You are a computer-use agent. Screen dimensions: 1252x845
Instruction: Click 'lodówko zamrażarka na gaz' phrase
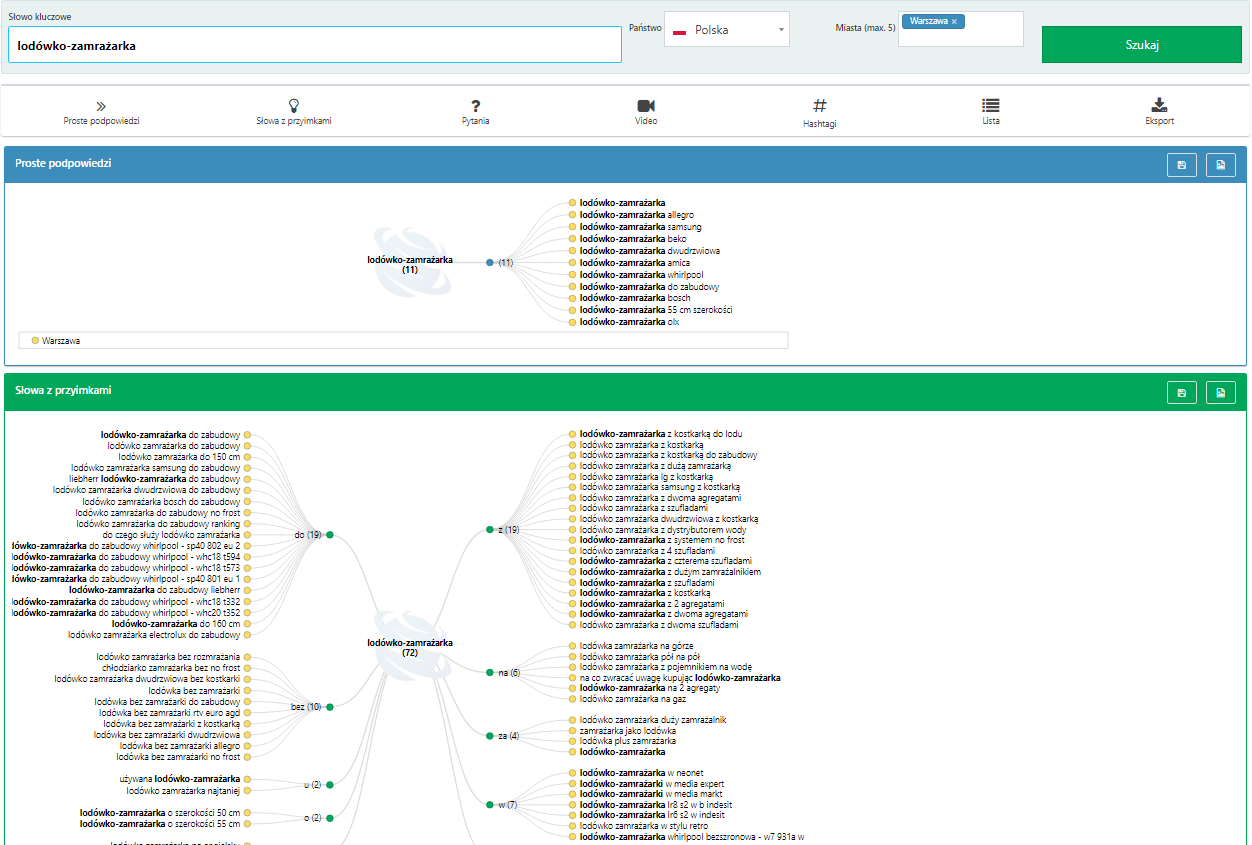pyautogui.click(x=633, y=699)
